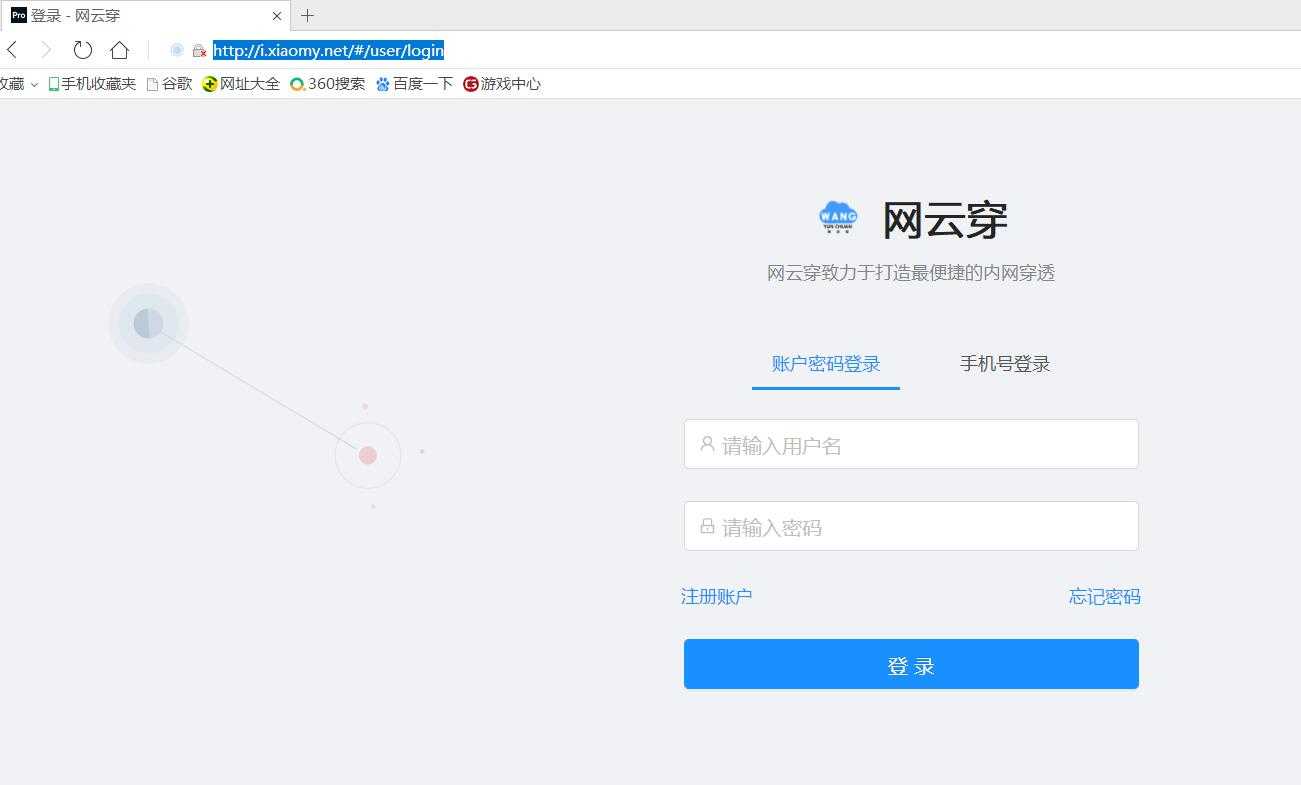This screenshot has height=785, width=1301.
Task: Click the blue circle icon before URL
Action: click(177, 50)
